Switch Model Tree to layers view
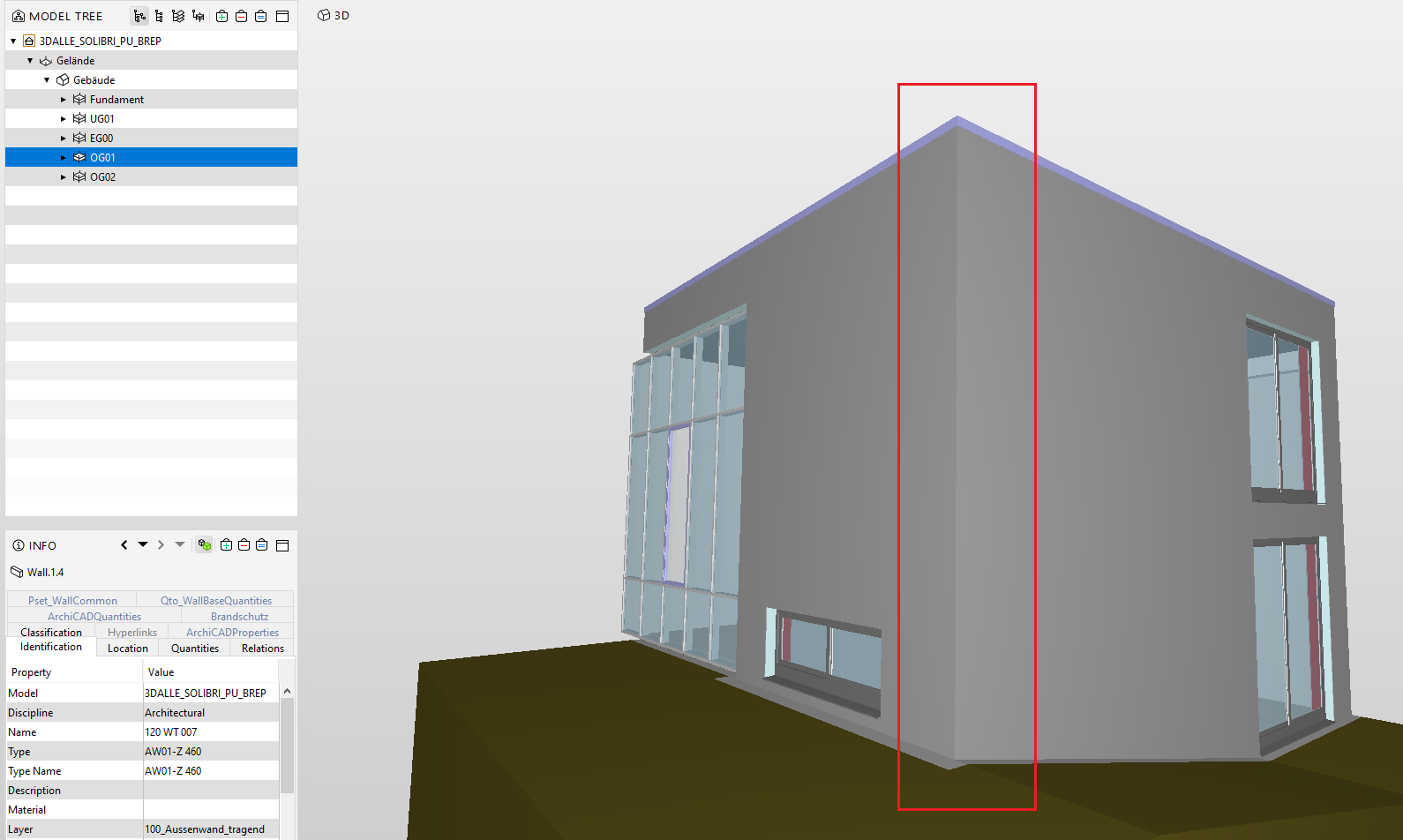 click(178, 16)
